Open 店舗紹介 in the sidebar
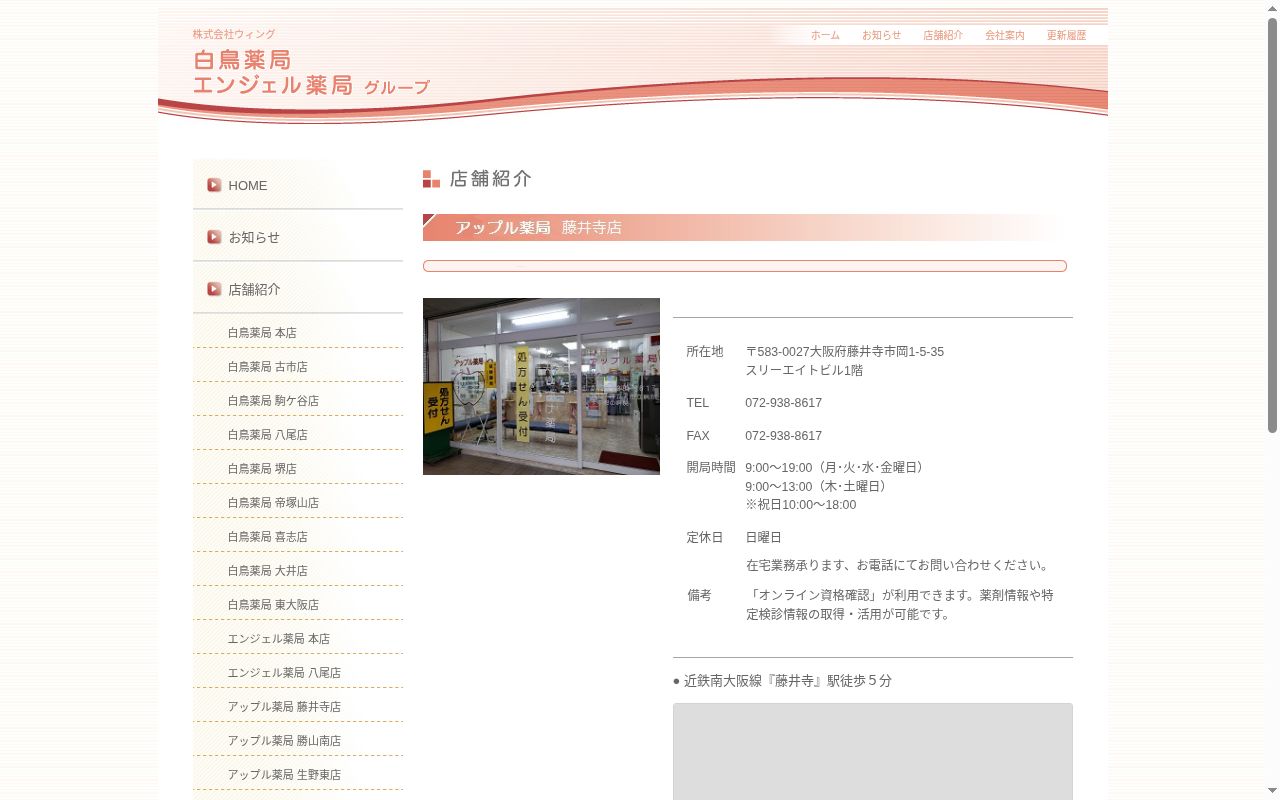This screenshot has width=1280, height=800. (x=298, y=289)
